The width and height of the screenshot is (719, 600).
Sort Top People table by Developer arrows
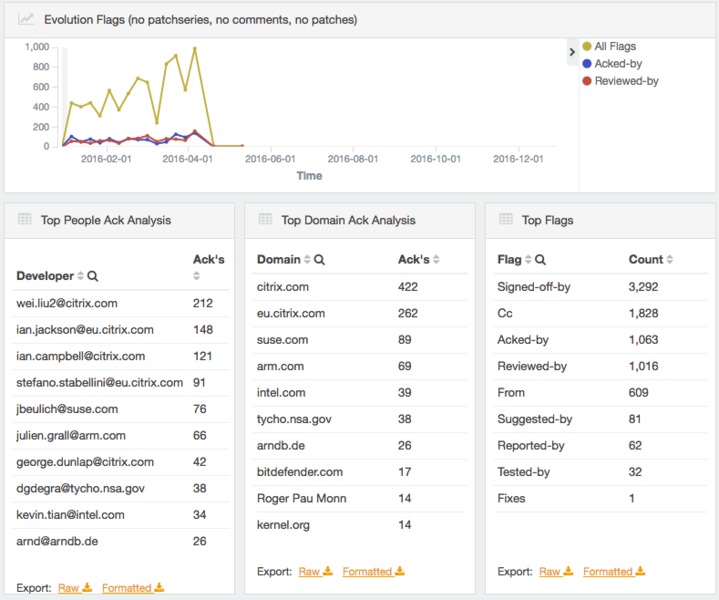pyautogui.click(x=81, y=276)
